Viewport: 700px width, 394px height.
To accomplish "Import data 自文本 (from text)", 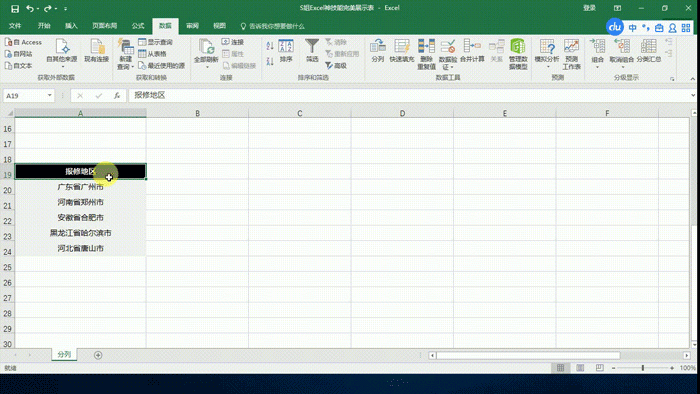I will point(19,66).
